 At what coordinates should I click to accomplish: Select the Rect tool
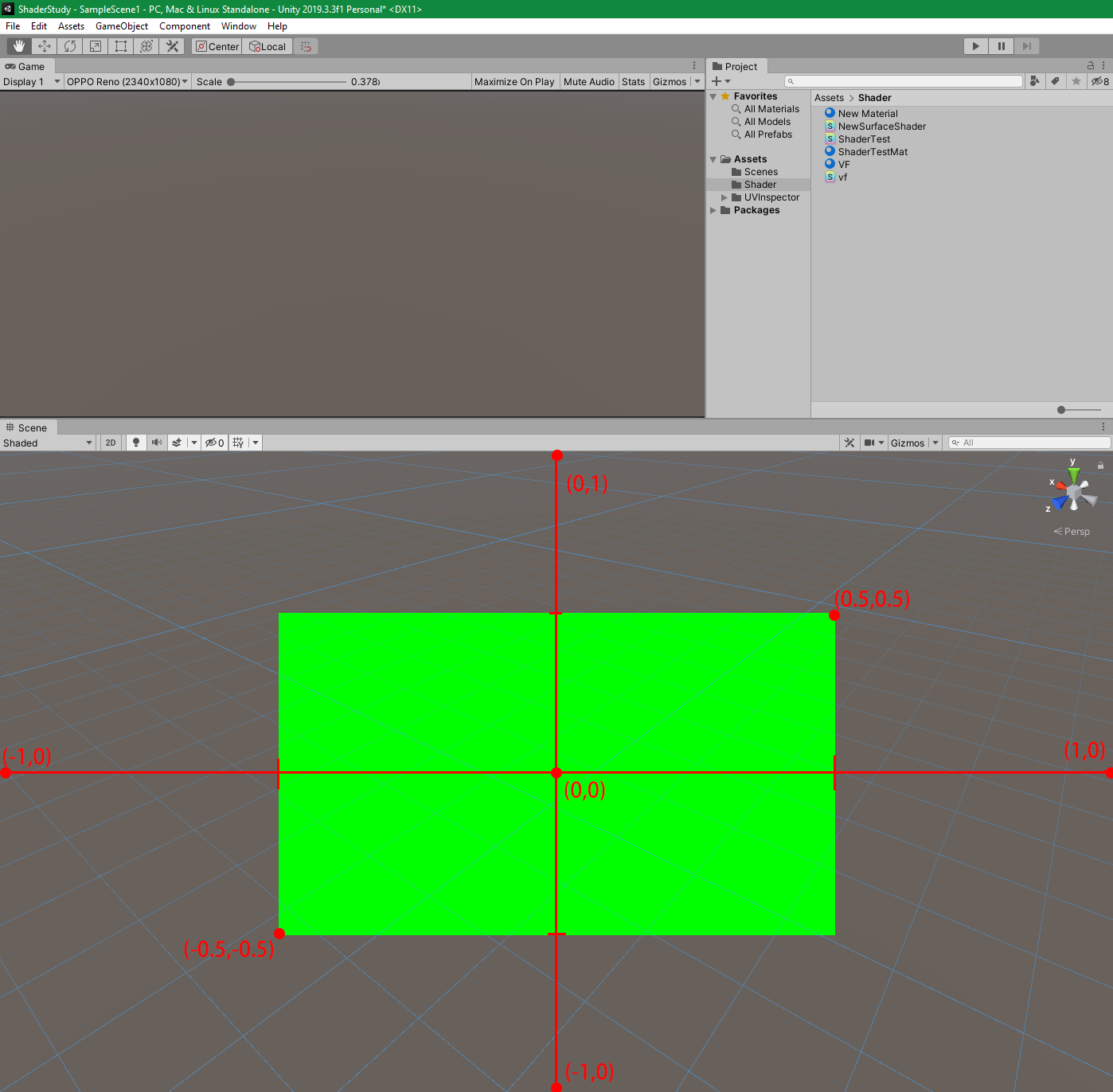point(121,46)
